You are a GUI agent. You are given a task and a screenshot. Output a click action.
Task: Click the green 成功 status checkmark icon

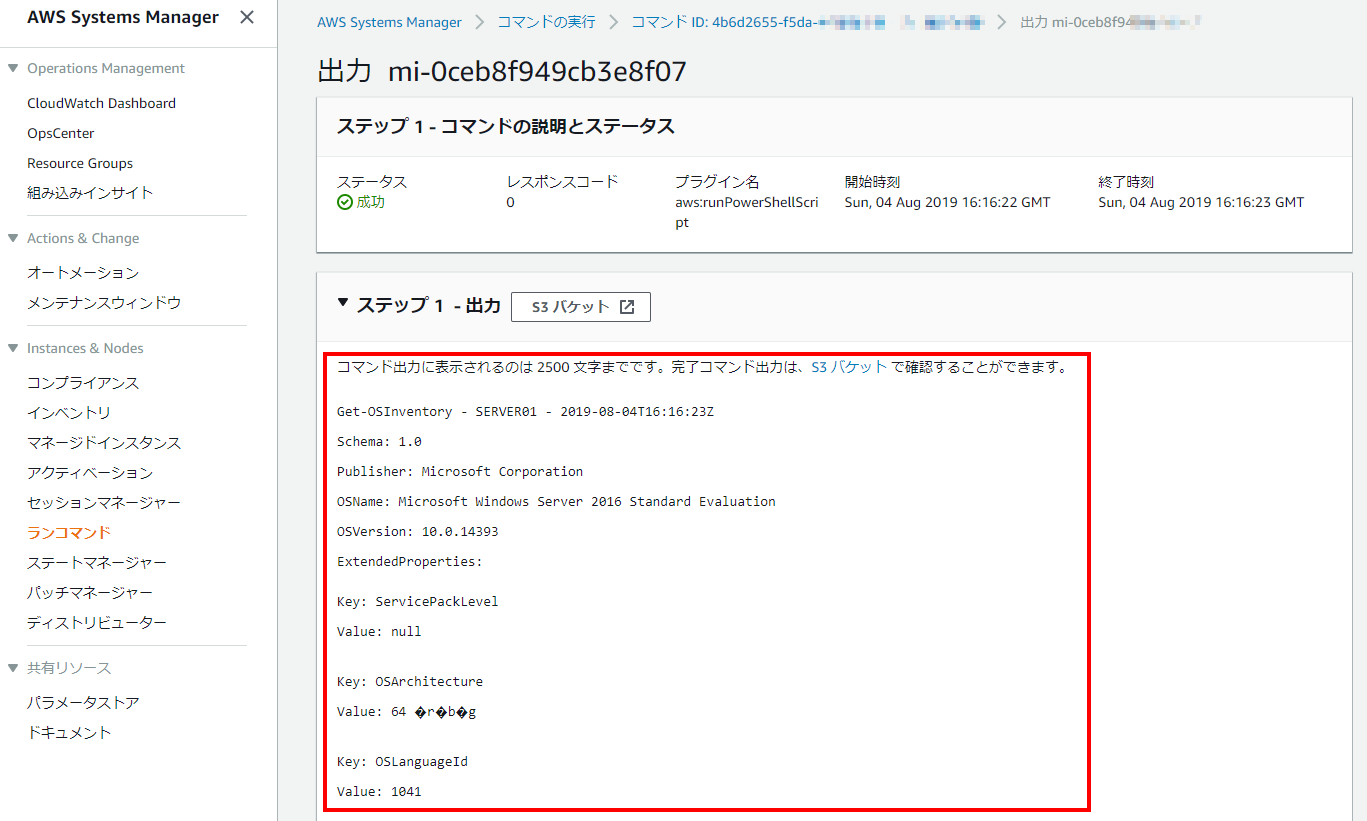tap(344, 202)
